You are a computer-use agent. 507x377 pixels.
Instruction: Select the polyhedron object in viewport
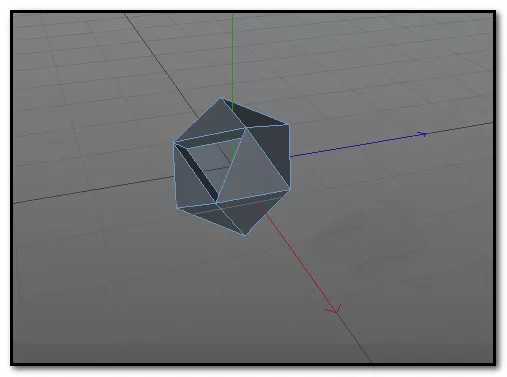pyautogui.click(x=232, y=166)
